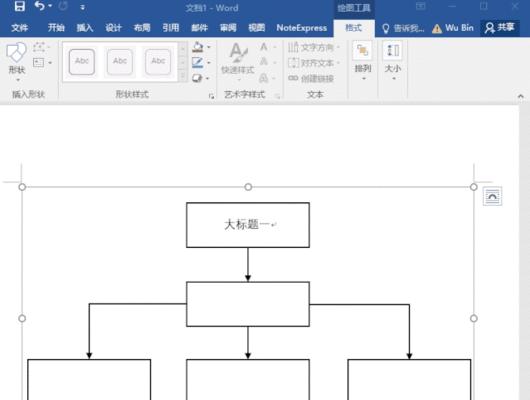Switch to the 布局 tab

(142, 28)
